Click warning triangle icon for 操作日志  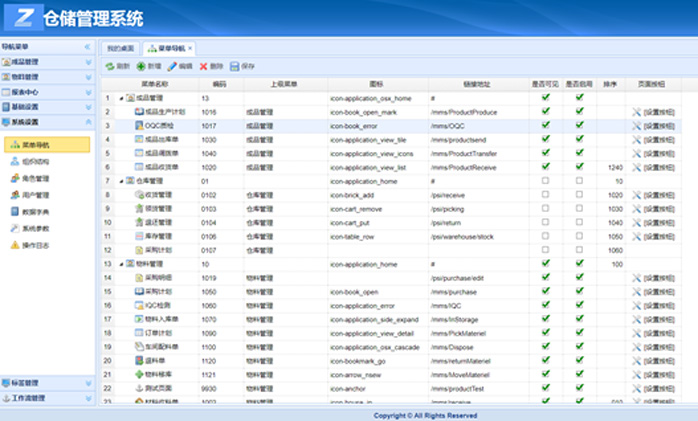coord(15,245)
